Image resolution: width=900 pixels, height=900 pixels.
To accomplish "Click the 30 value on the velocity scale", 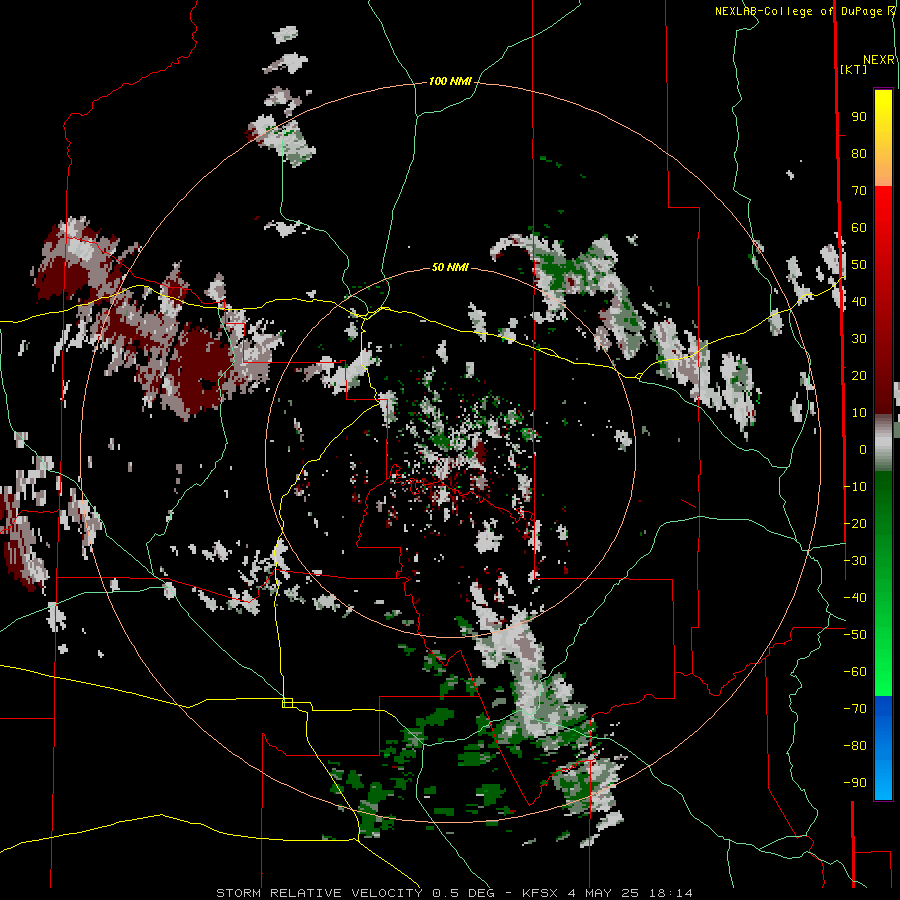I will 859,339.
